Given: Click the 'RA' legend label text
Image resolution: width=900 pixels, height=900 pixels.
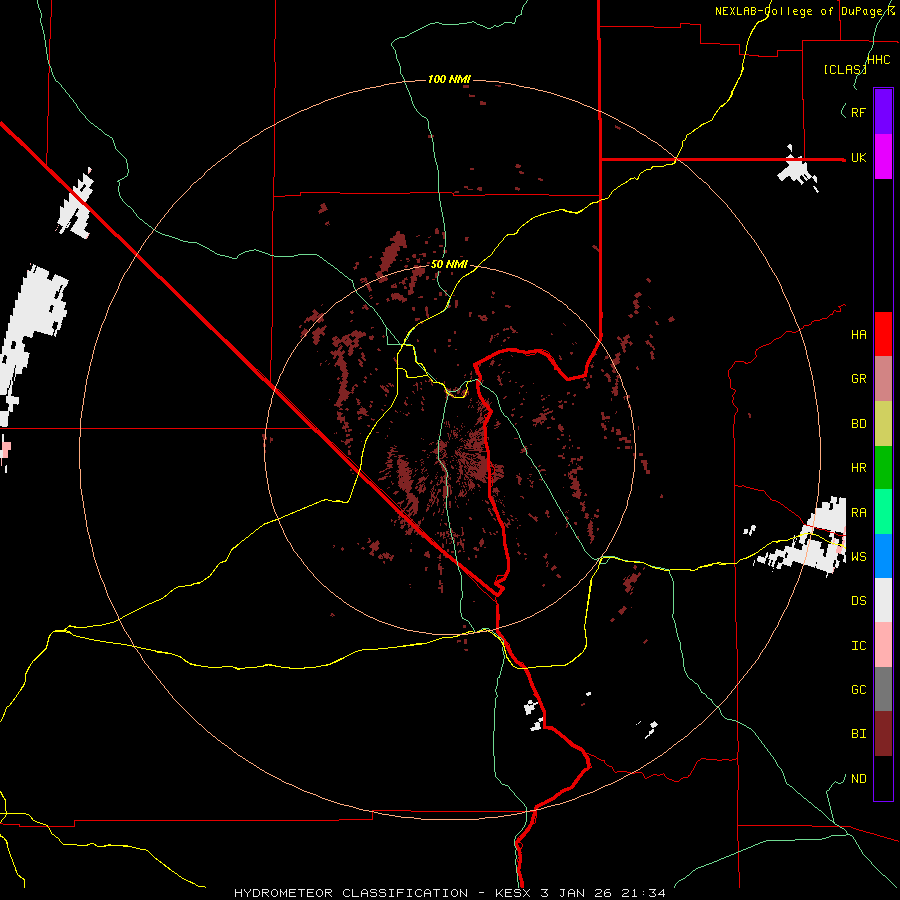Looking at the screenshot, I should pos(858,513).
